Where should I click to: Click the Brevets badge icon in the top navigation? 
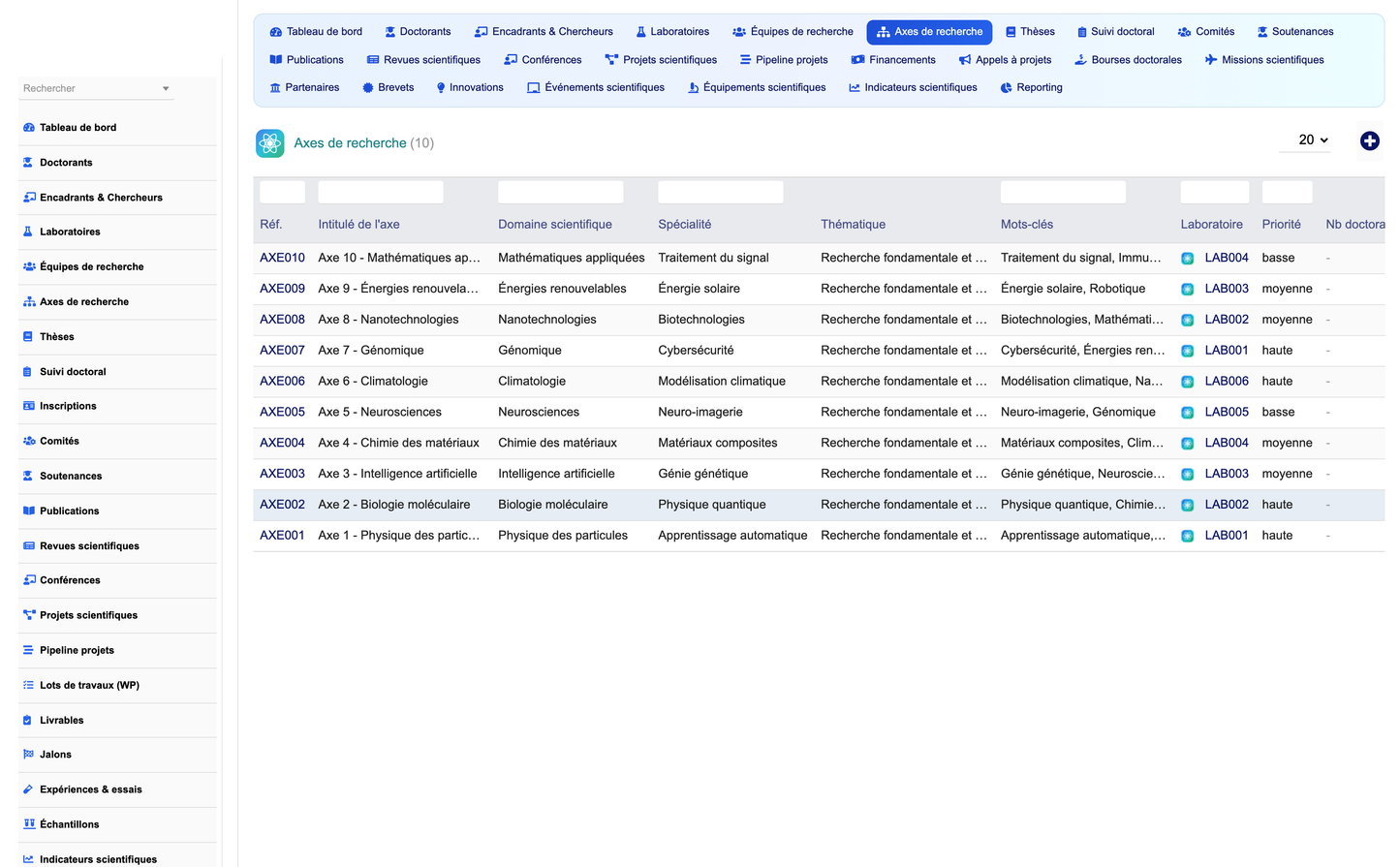click(368, 87)
